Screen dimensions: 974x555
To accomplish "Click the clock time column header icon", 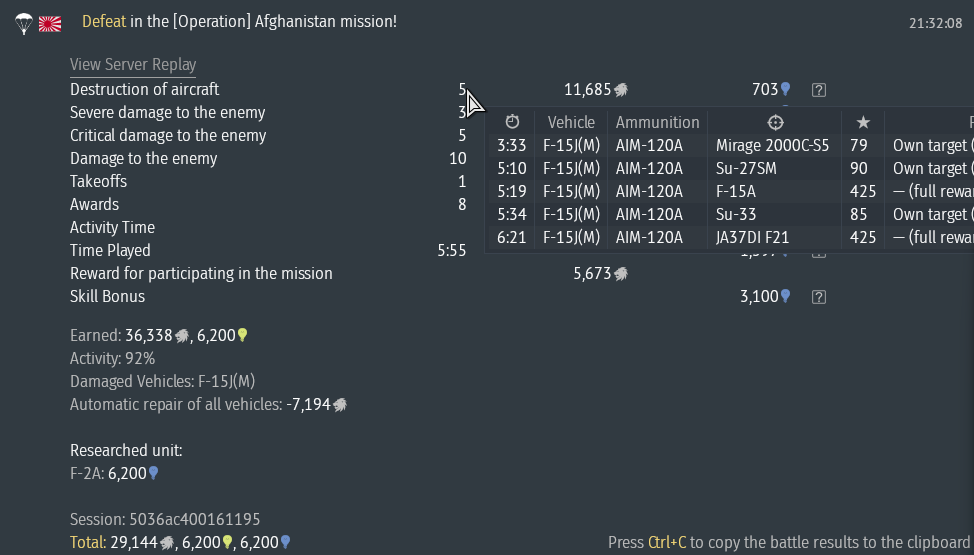I will tap(512, 122).
